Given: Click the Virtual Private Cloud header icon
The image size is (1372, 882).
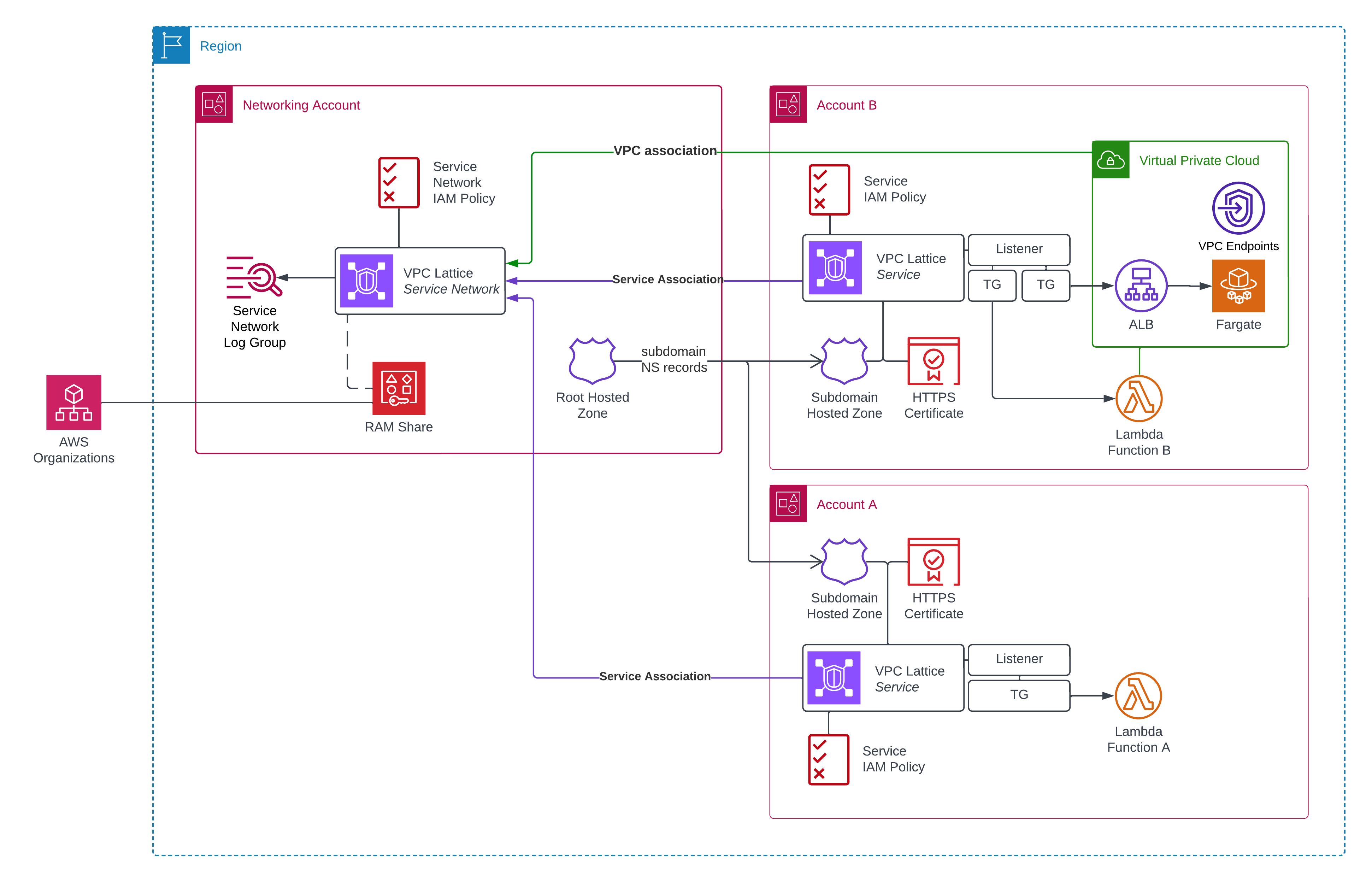Looking at the screenshot, I should [x=1111, y=160].
